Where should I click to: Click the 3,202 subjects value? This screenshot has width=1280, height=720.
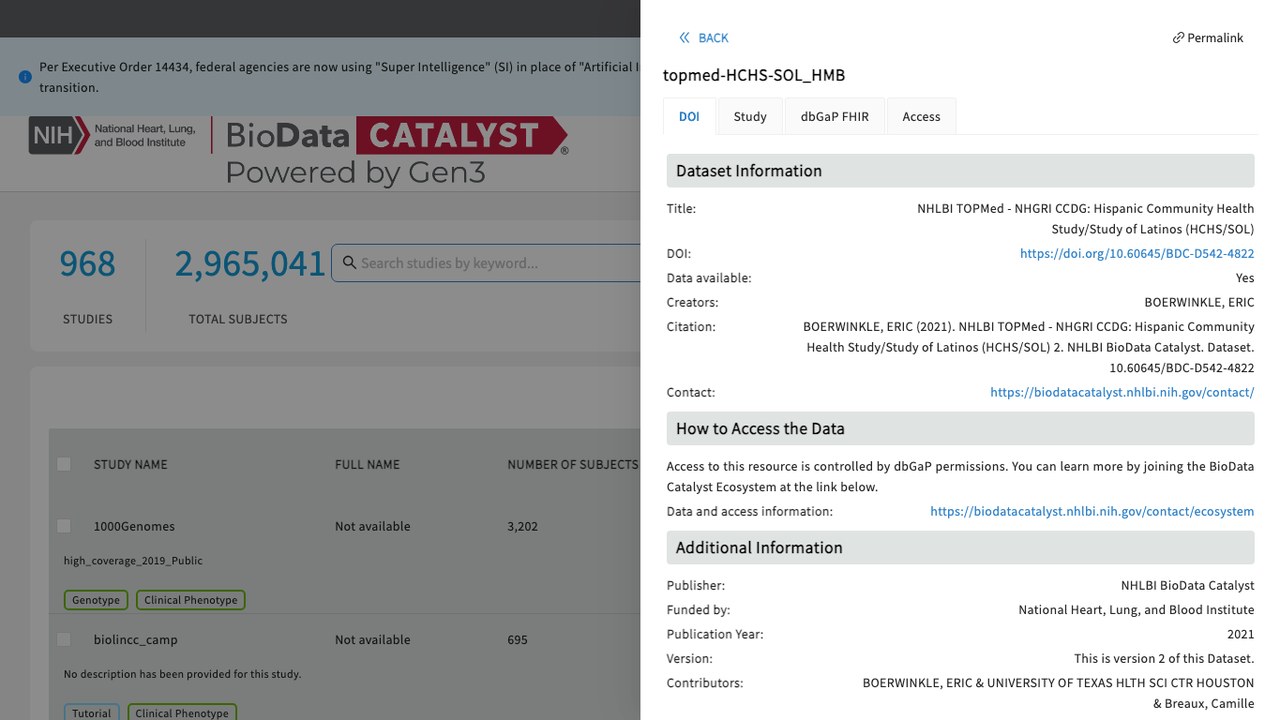coord(523,527)
